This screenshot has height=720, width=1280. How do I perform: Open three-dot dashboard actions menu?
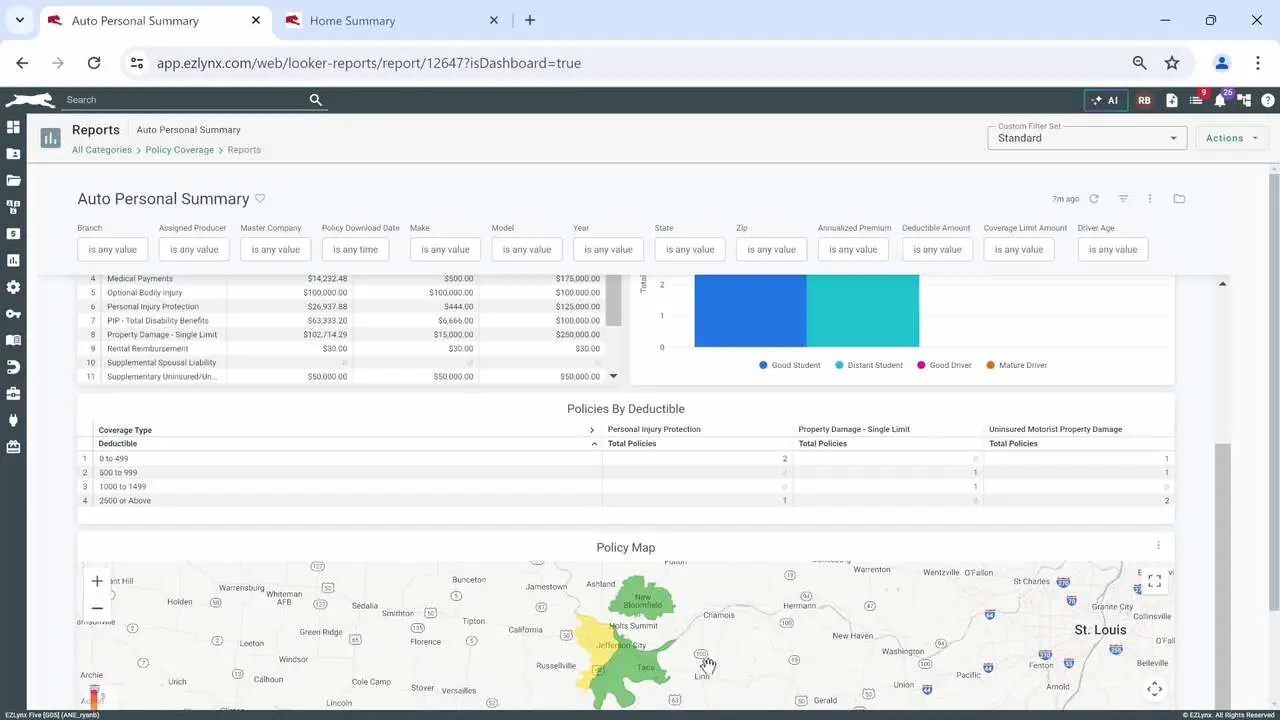[x=1150, y=199]
